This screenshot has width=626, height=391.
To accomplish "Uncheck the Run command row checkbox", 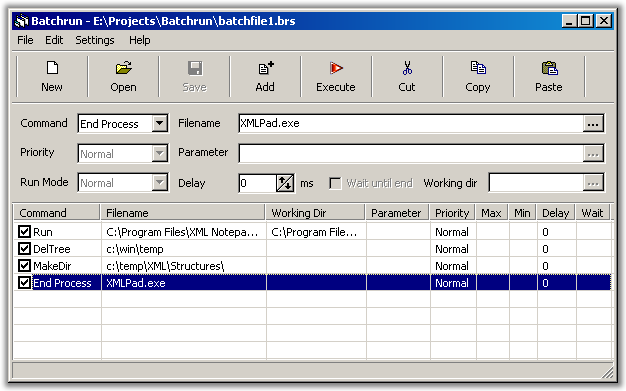I will click(x=24, y=232).
